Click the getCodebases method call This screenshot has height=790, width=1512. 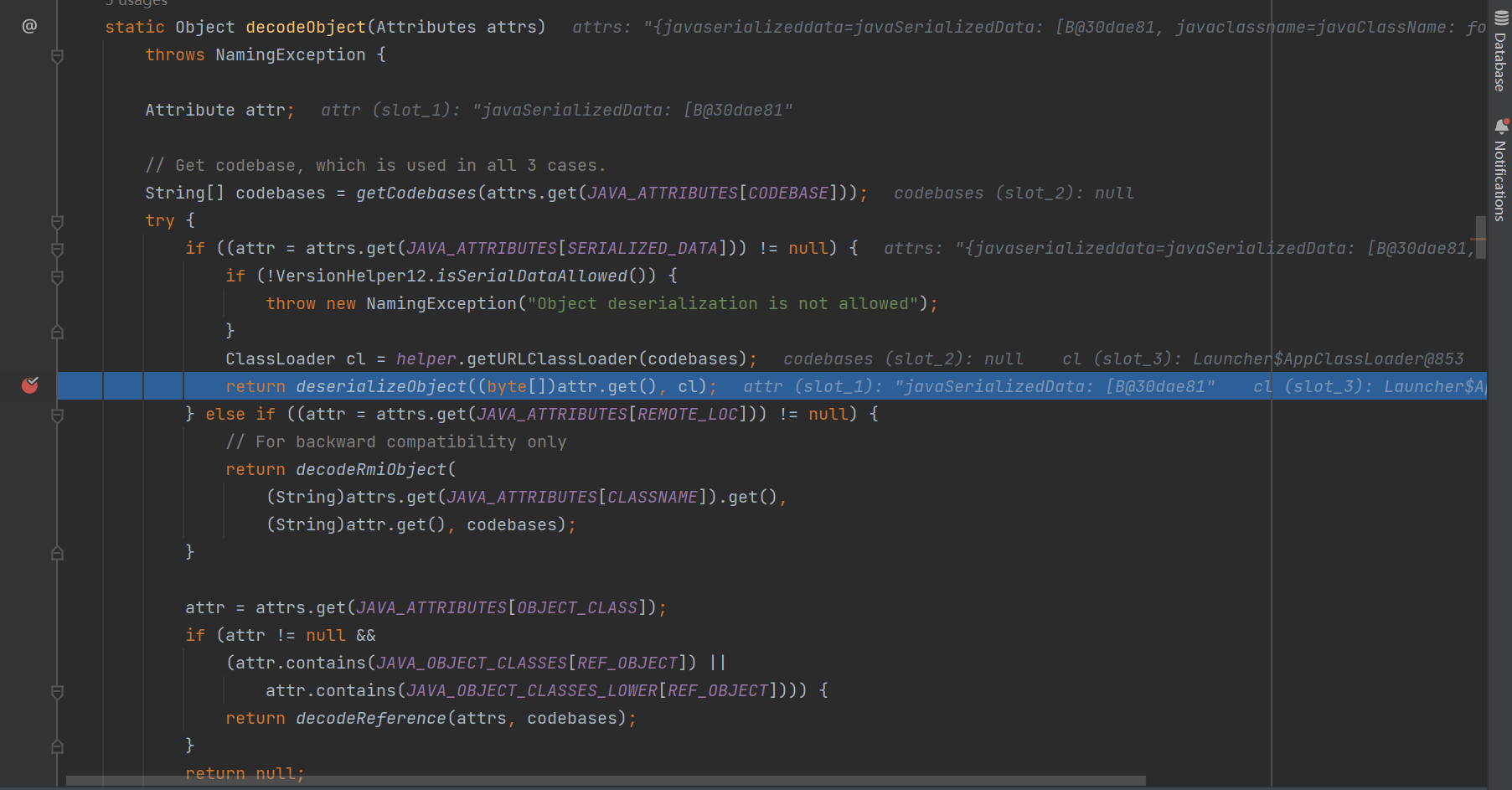click(x=416, y=193)
